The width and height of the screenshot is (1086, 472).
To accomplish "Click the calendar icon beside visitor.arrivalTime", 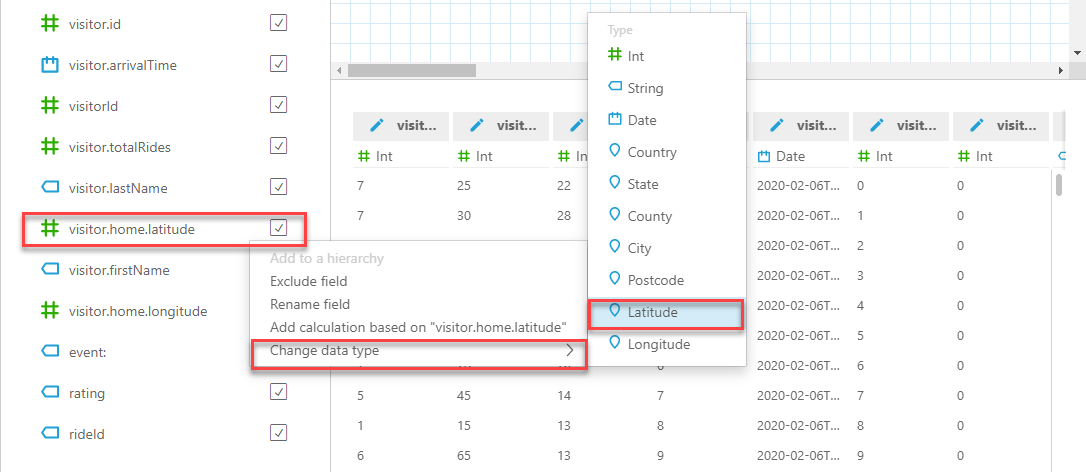I will point(49,65).
